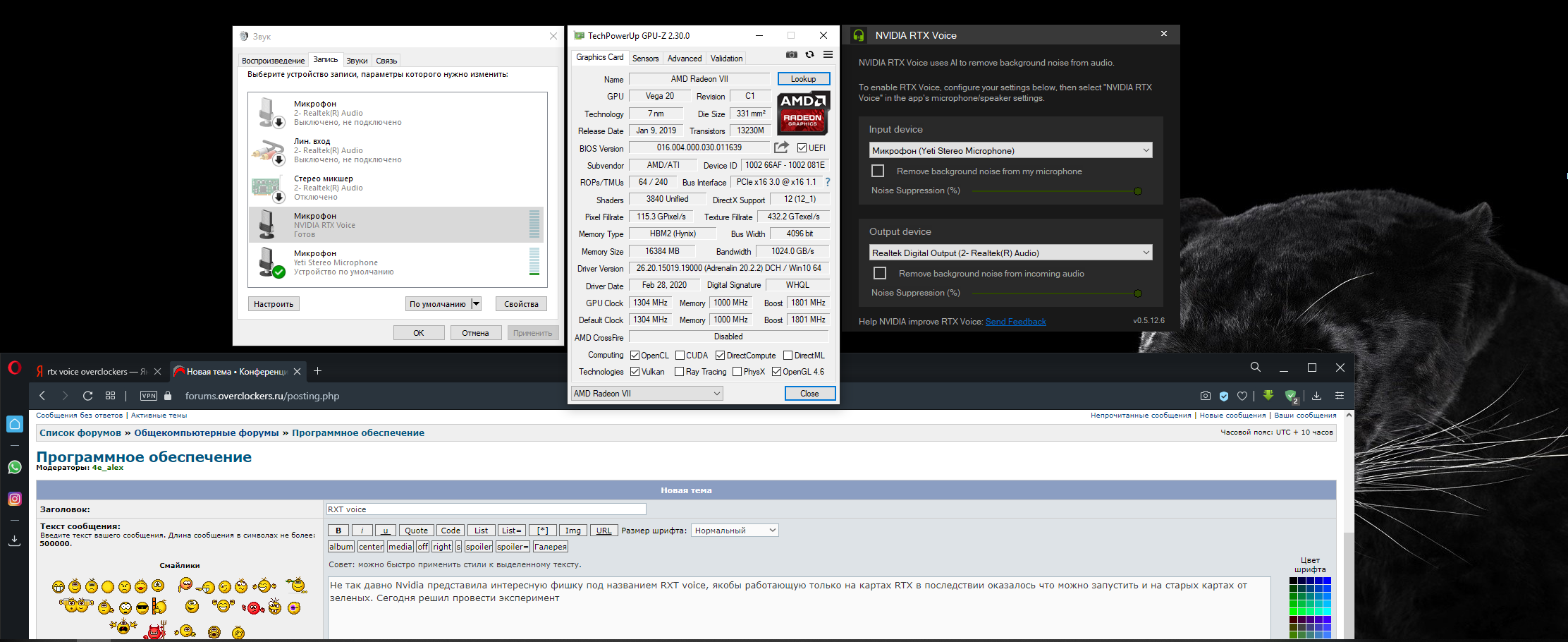Open the GPU-Z hamburger menu

pos(828,54)
